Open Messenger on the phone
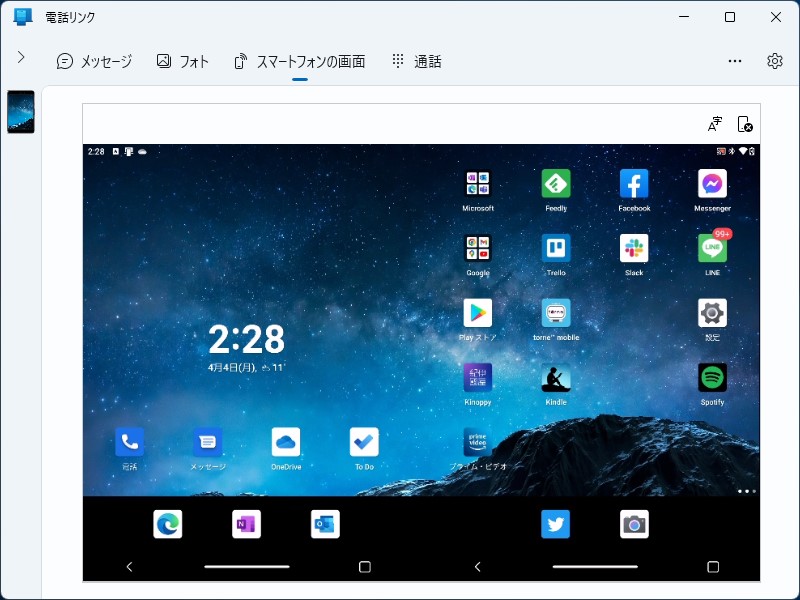Screen dimensions: 800x600 pyautogui.click(x=711, y=183)
